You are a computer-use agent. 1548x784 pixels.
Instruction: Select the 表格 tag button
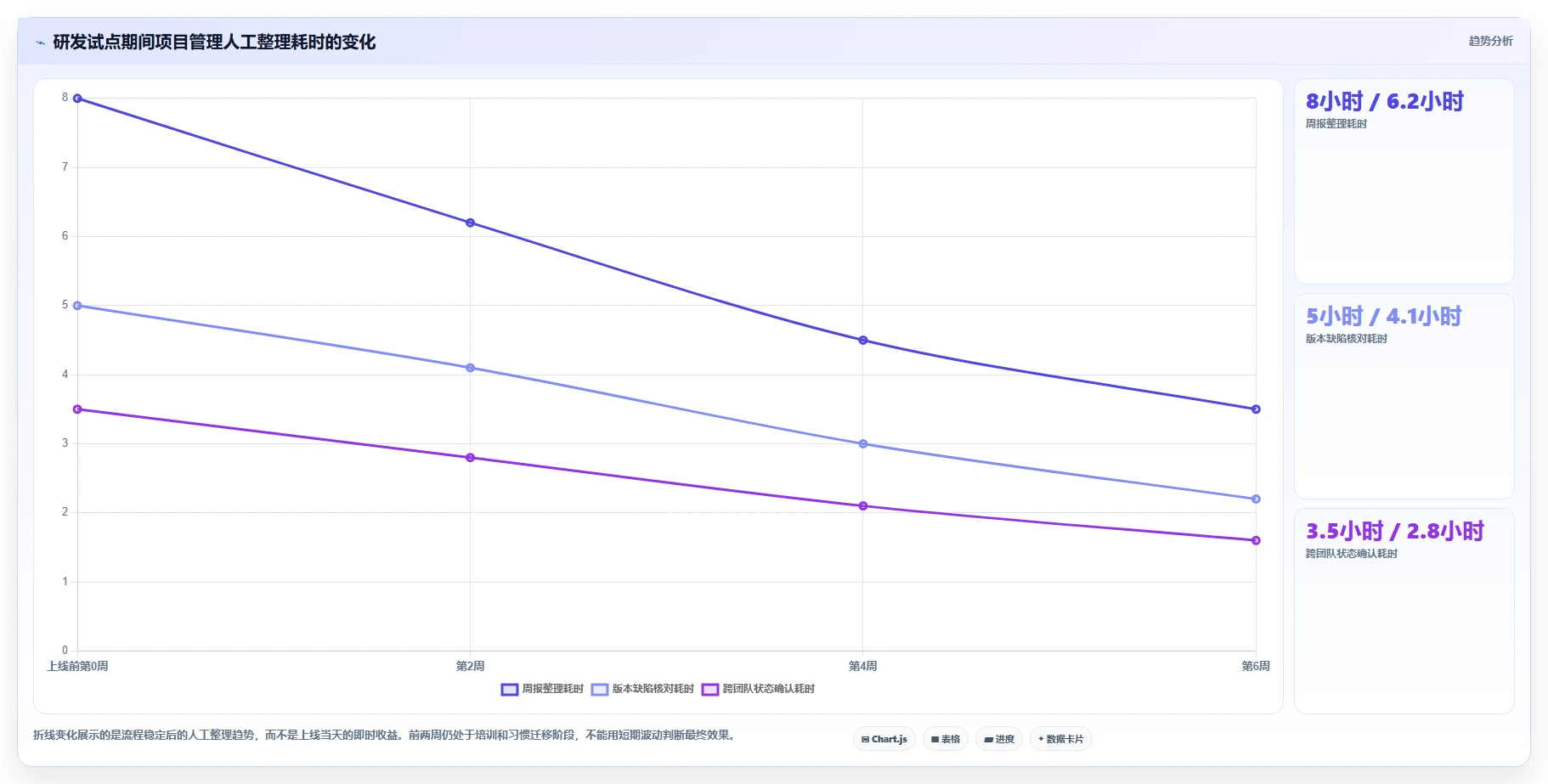tap(945, 739)
